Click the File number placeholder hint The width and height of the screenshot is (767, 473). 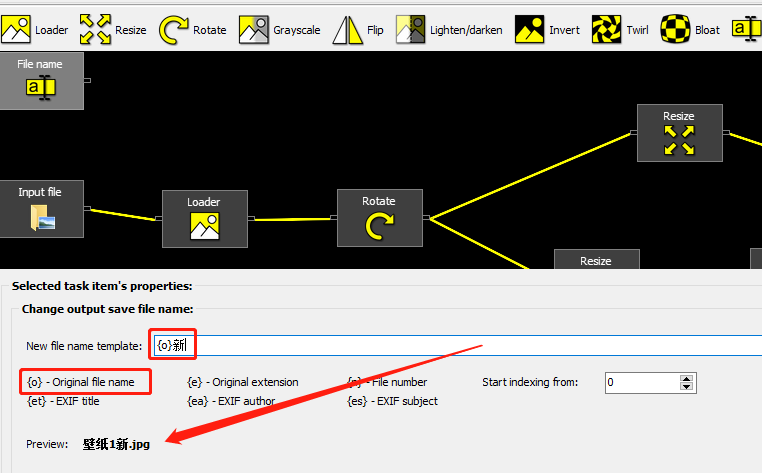point(387,382)
